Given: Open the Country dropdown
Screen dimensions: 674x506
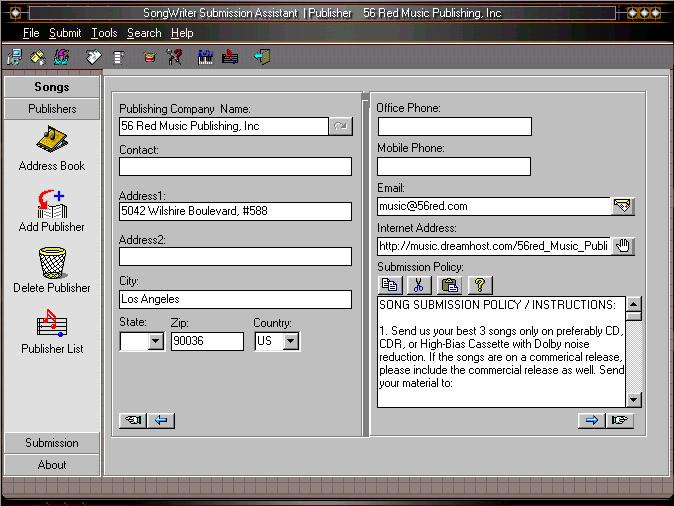Looking at the screenshot, I should 291,341.
